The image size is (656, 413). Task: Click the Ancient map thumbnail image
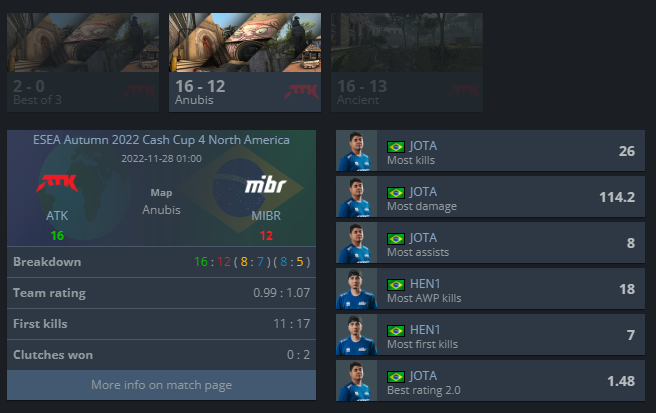point(407,42)
